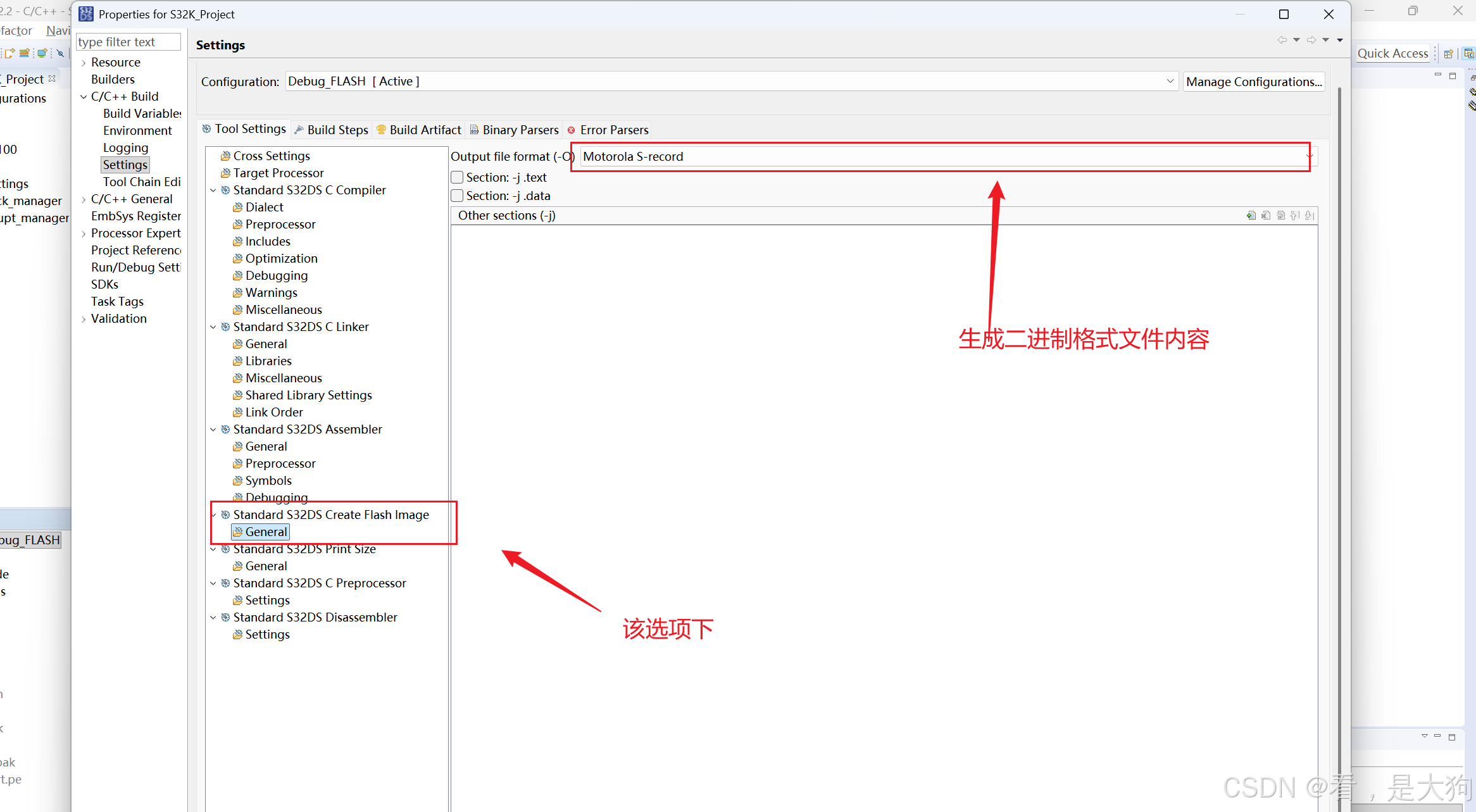Select Target Processor in tool settings
1476x812 pixels.
pyautogui.click(x=278, y=173)
